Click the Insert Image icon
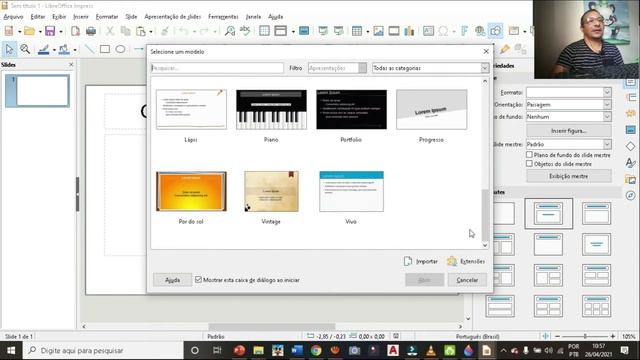This screenshot has height=360, width=640. pyautogui.click(x=378, y=31)
